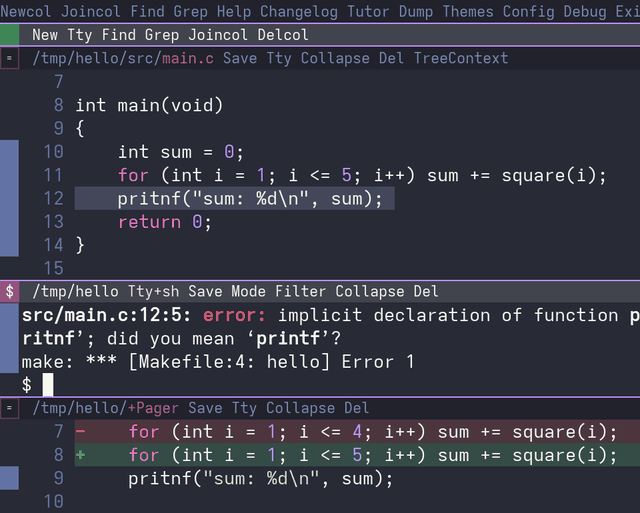Image resolution: width=640 pixels, height=513 pixels.
Task: Collapse the +Pager window
Action: click(300, 408)
